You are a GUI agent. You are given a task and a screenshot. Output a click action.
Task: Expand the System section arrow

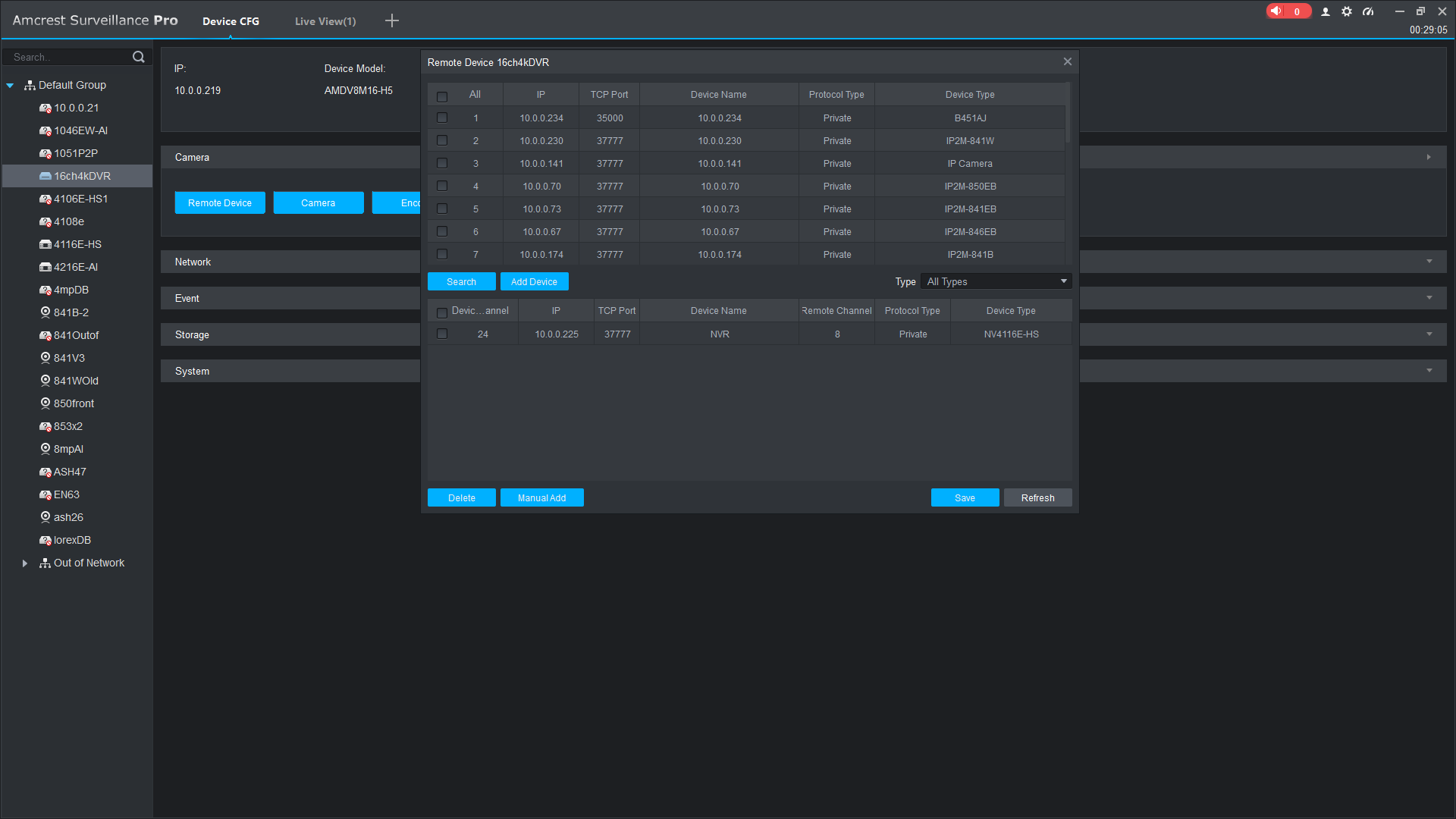(1429, 371)
